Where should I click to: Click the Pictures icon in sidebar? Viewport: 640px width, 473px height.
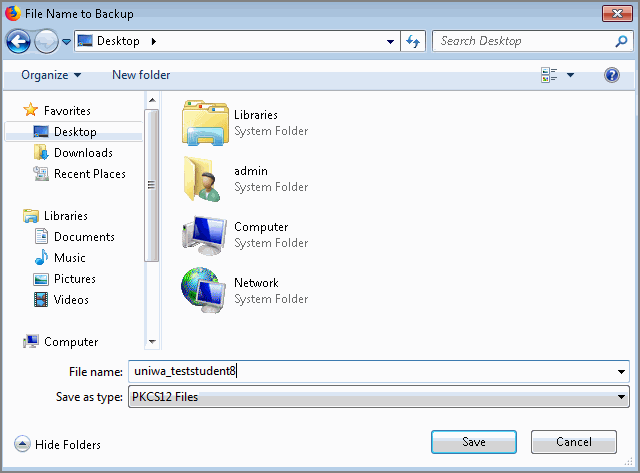coord(41,279)
